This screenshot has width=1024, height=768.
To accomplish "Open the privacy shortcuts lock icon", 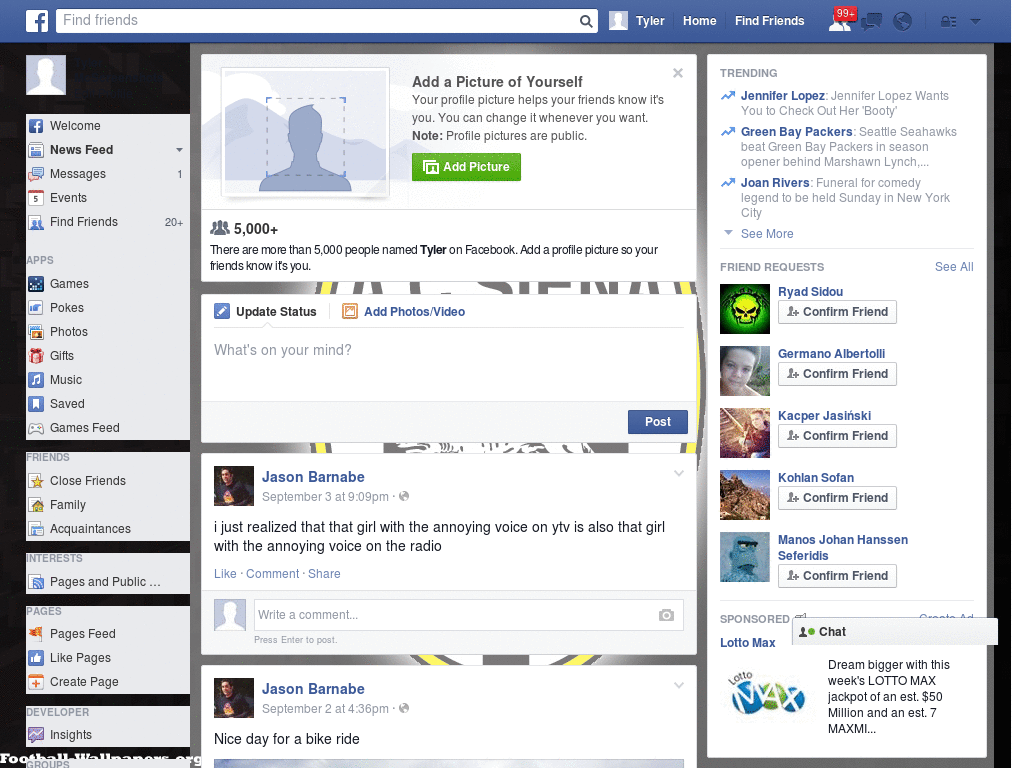I will pyautogui.click(x=948, y=22).
